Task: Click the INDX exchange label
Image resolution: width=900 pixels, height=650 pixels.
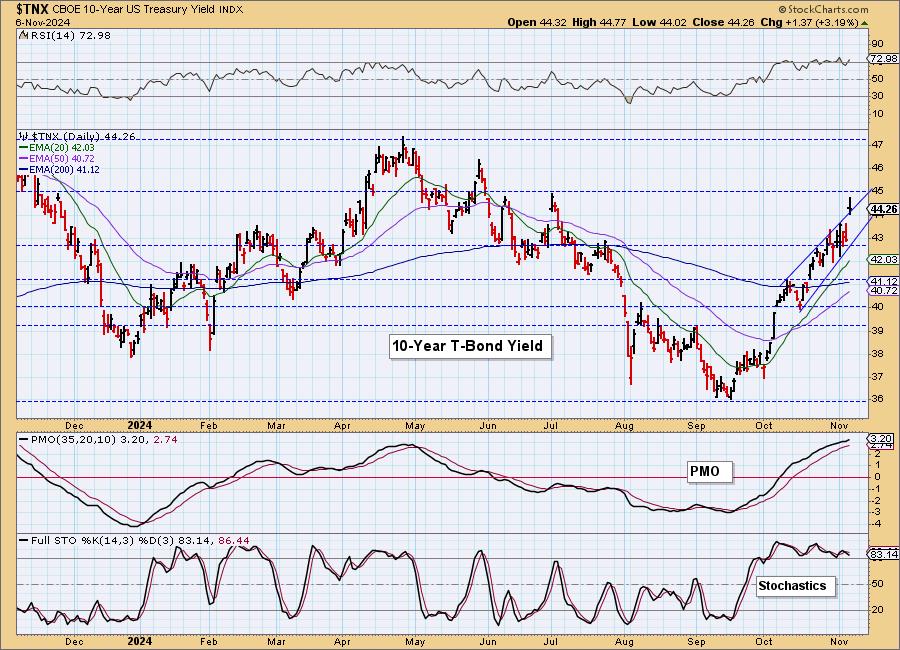Action: click(231, 10)
